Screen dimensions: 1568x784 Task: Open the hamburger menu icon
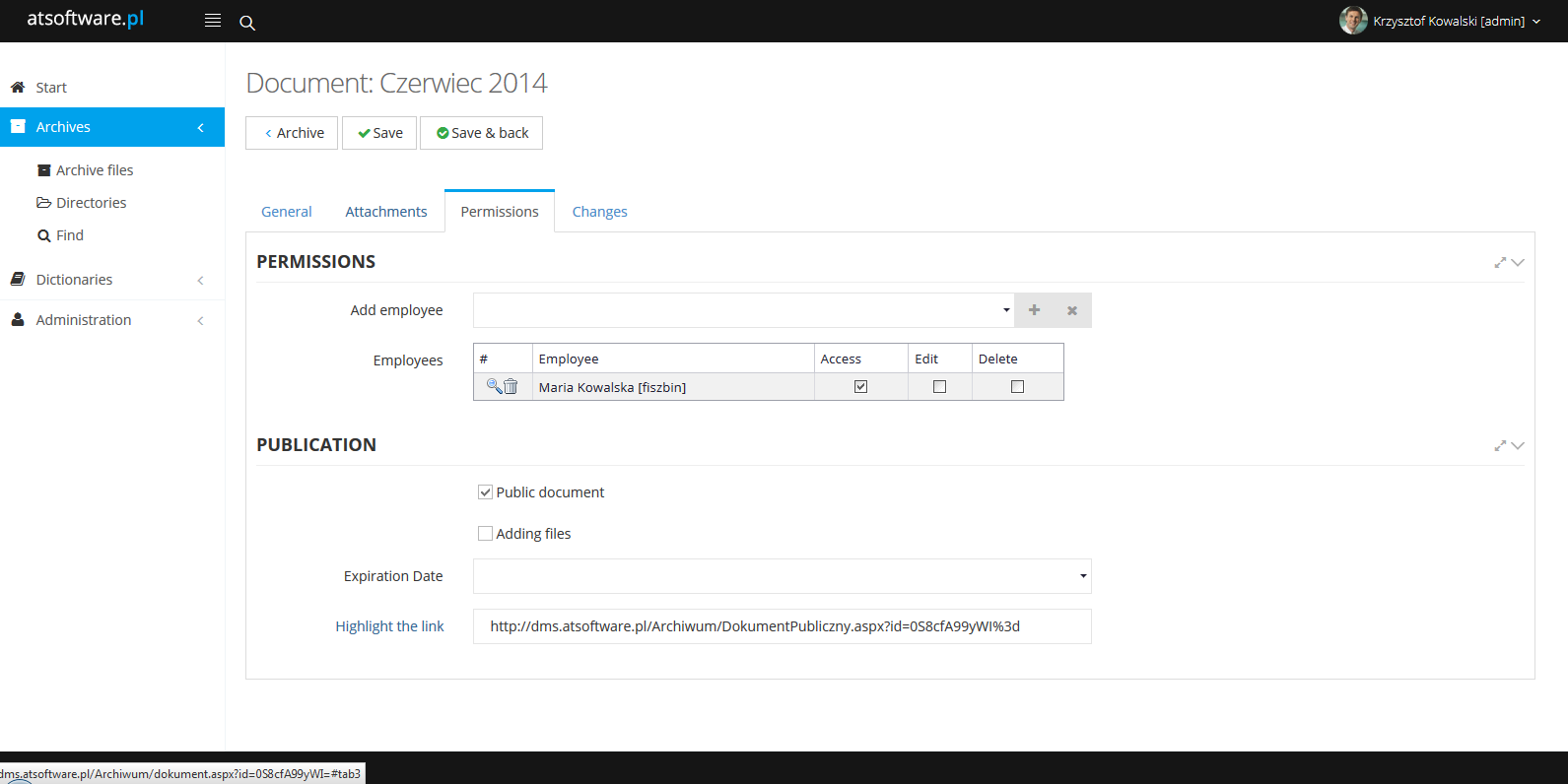coord(213,21)
